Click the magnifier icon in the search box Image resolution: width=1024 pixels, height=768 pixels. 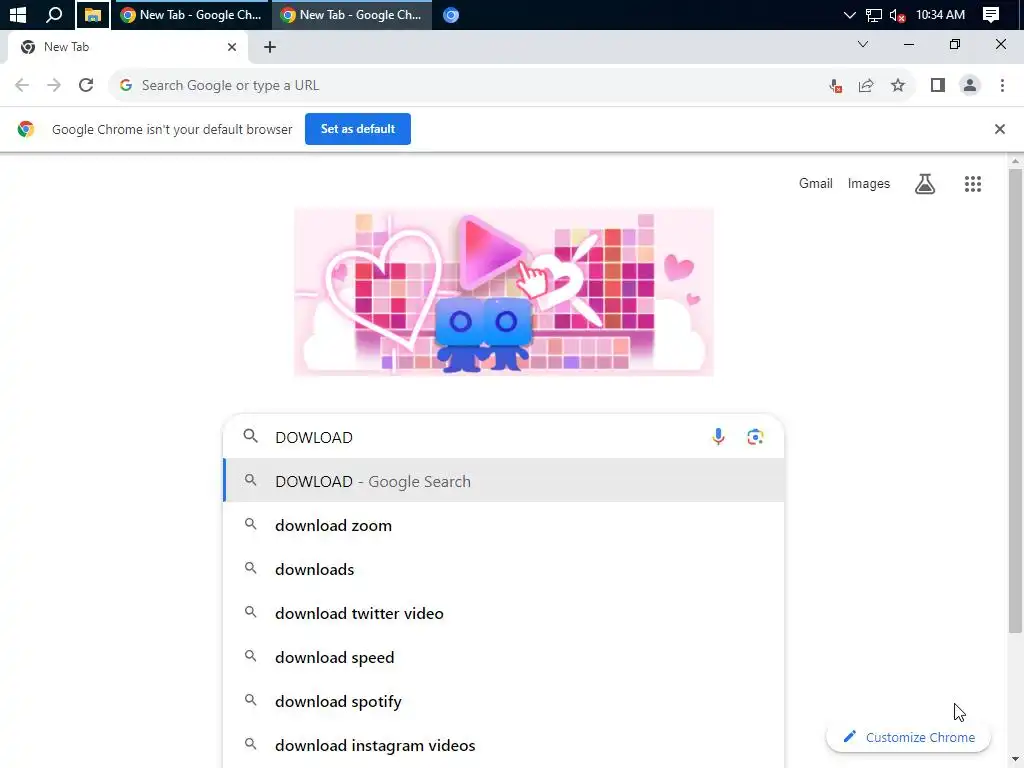[250, 436]
